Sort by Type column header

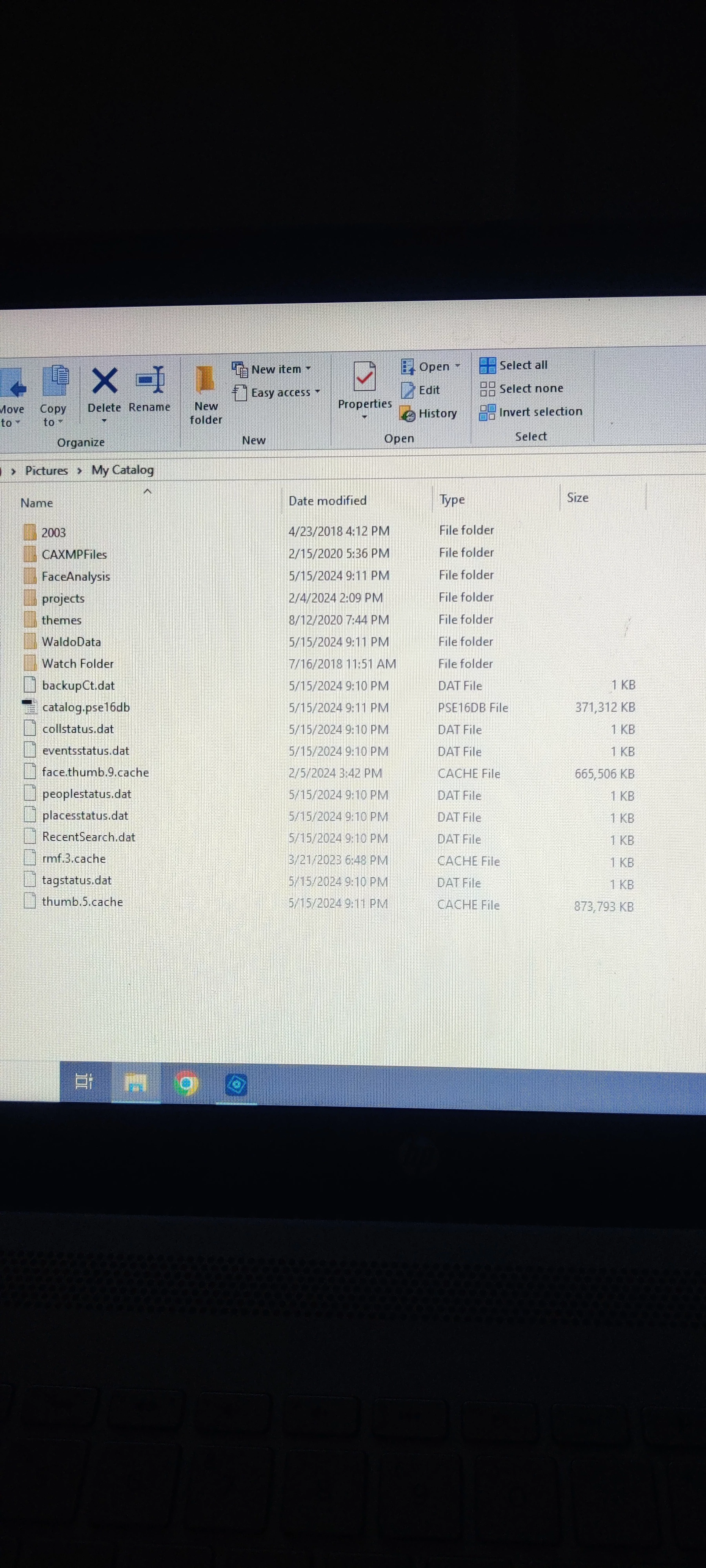point(452,499)
